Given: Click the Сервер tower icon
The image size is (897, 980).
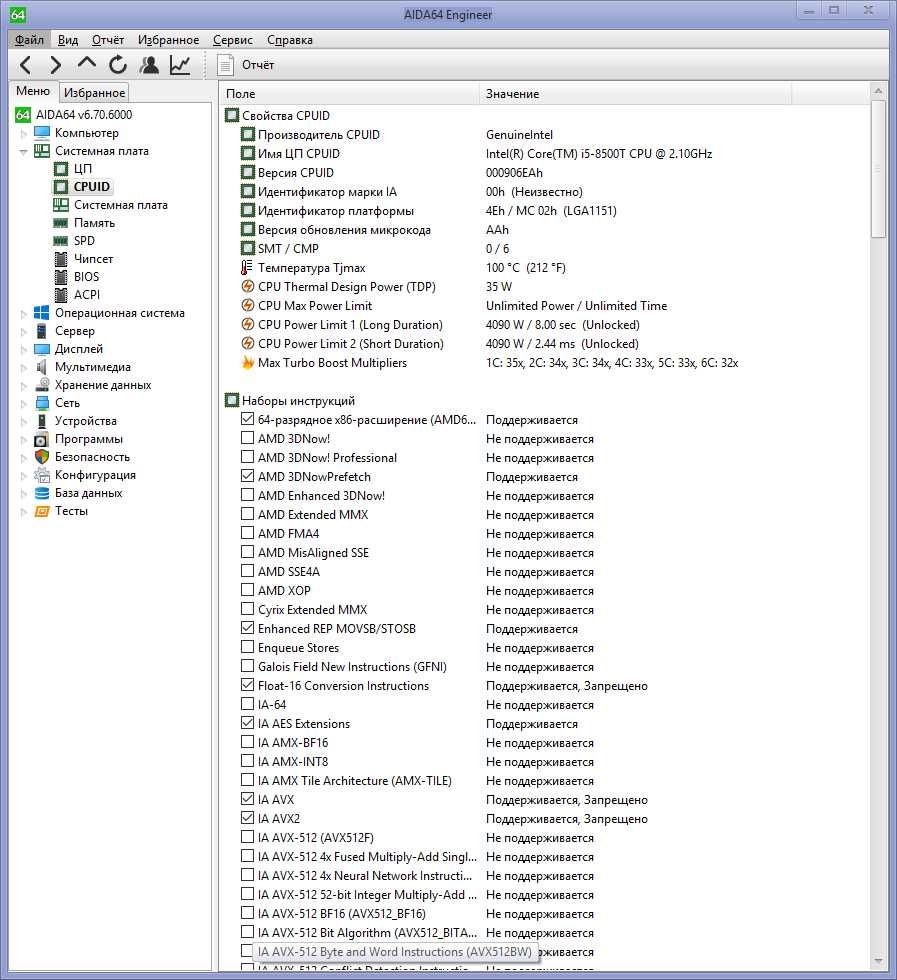Looking at the screenshot, I should click(x=42, y=331).
